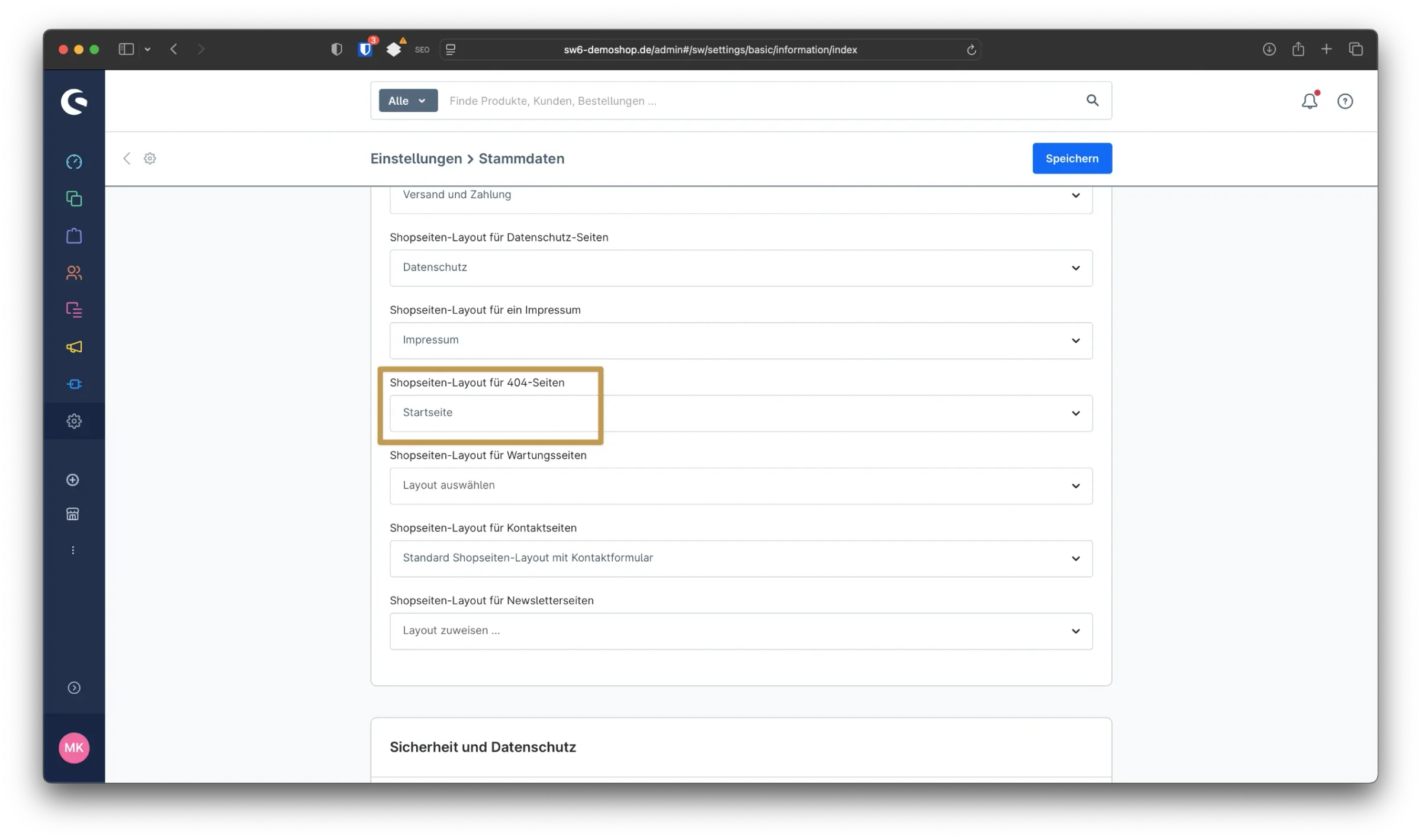1421x840 pixels.
Task: Click the Speichern button
Action: click(x=1072, y=158)
